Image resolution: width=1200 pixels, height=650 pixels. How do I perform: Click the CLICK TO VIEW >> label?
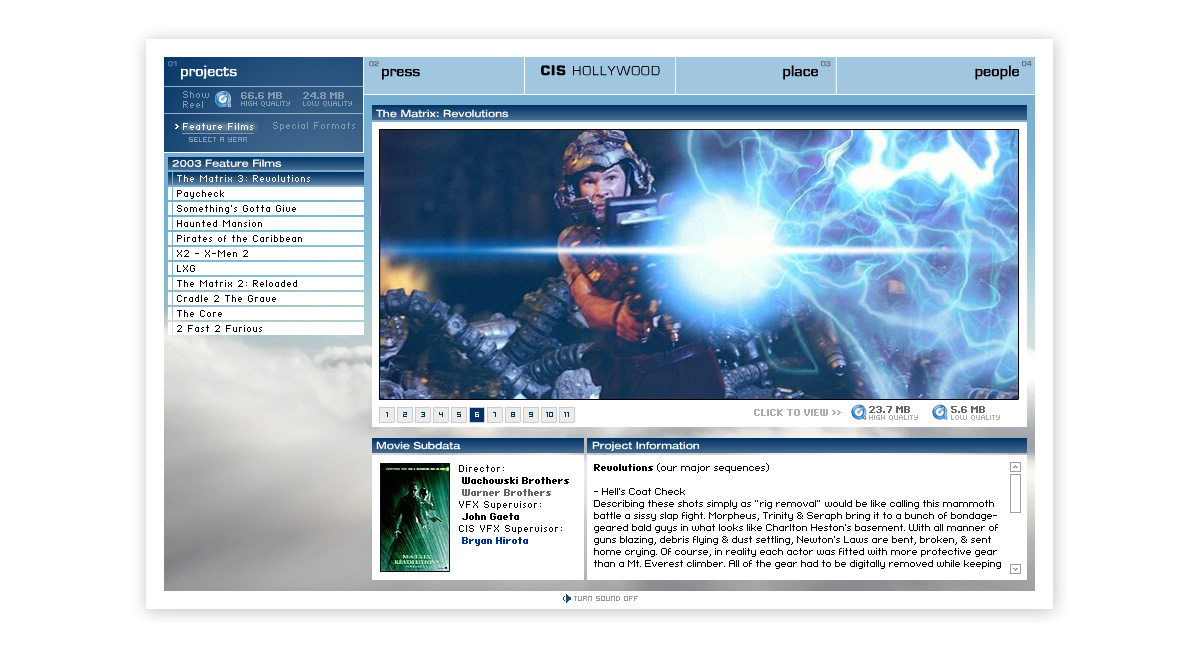pyautogui.click(x=797, y=413)
